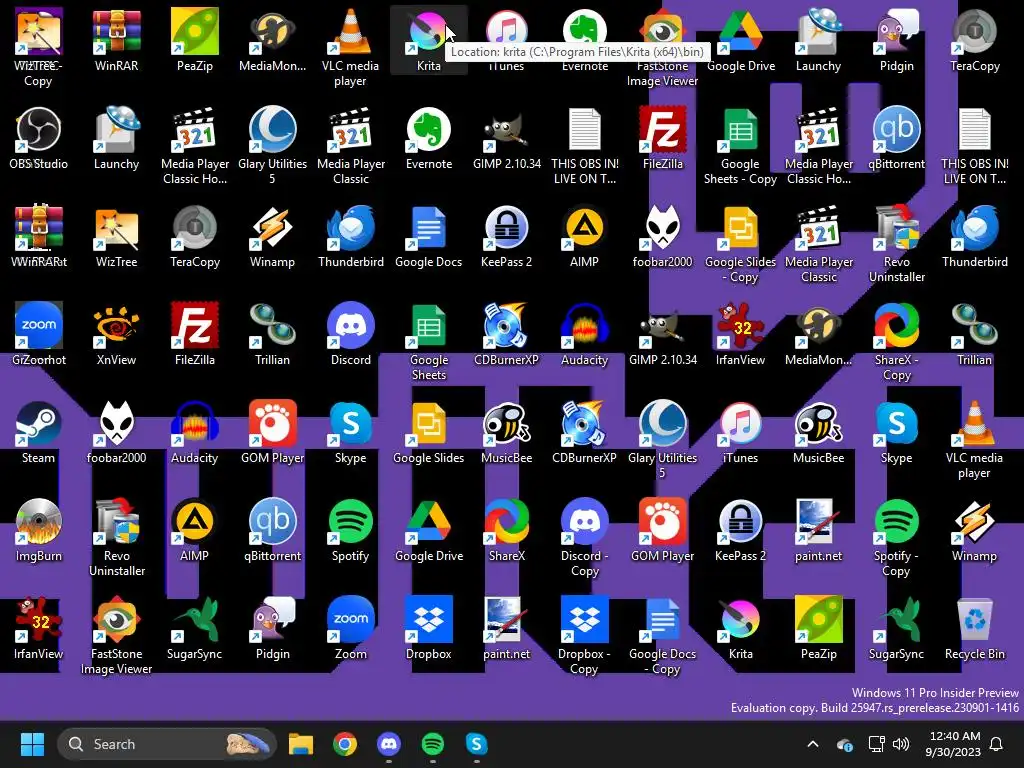Viewport: 1024px width, 768px height.
Task: Click the volume speaker tray icon
Action: click(x=901, y=744)
